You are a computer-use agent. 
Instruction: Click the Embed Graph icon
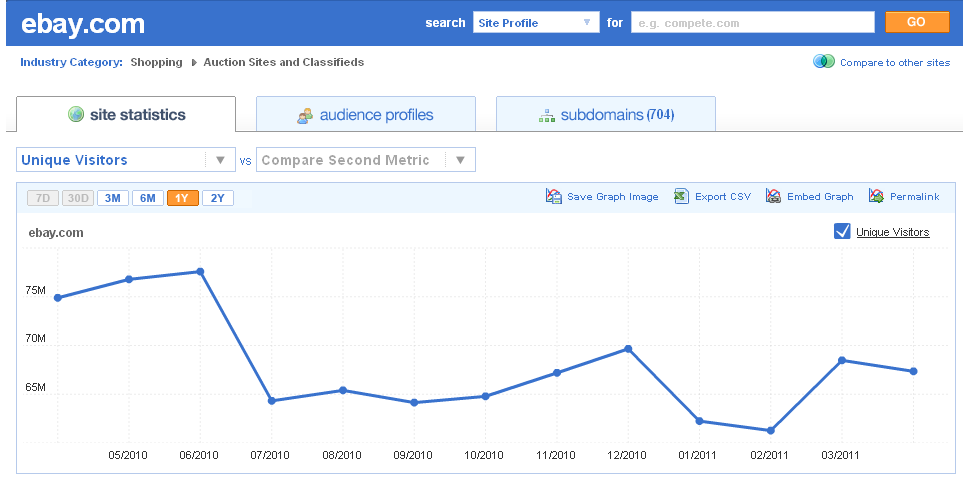pyautogui.click(x=774, y=196)
